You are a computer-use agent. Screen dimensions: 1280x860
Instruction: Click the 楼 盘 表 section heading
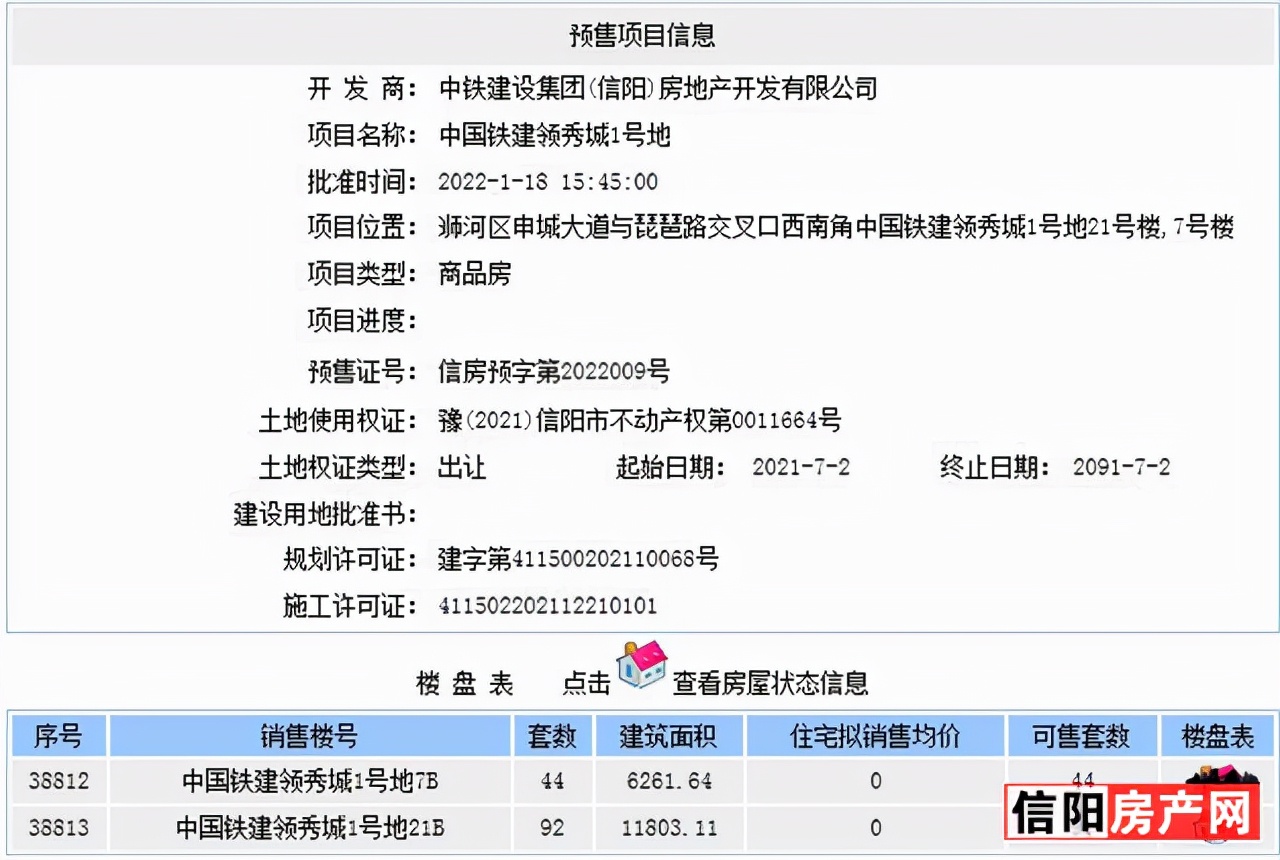coord(465,683)
